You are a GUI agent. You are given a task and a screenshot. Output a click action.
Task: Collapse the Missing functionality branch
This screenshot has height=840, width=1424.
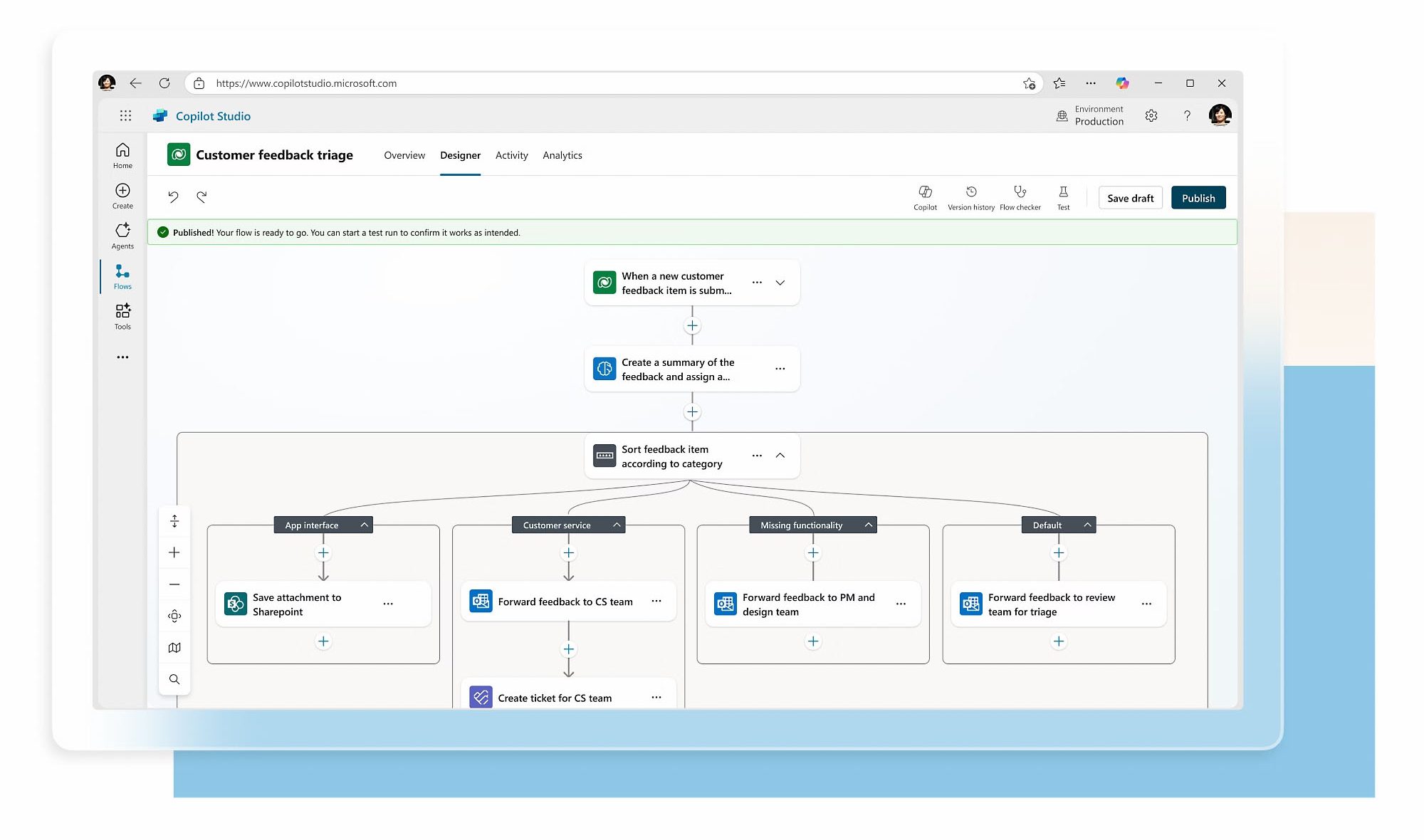pyautogui.click(x=869, y=525)
